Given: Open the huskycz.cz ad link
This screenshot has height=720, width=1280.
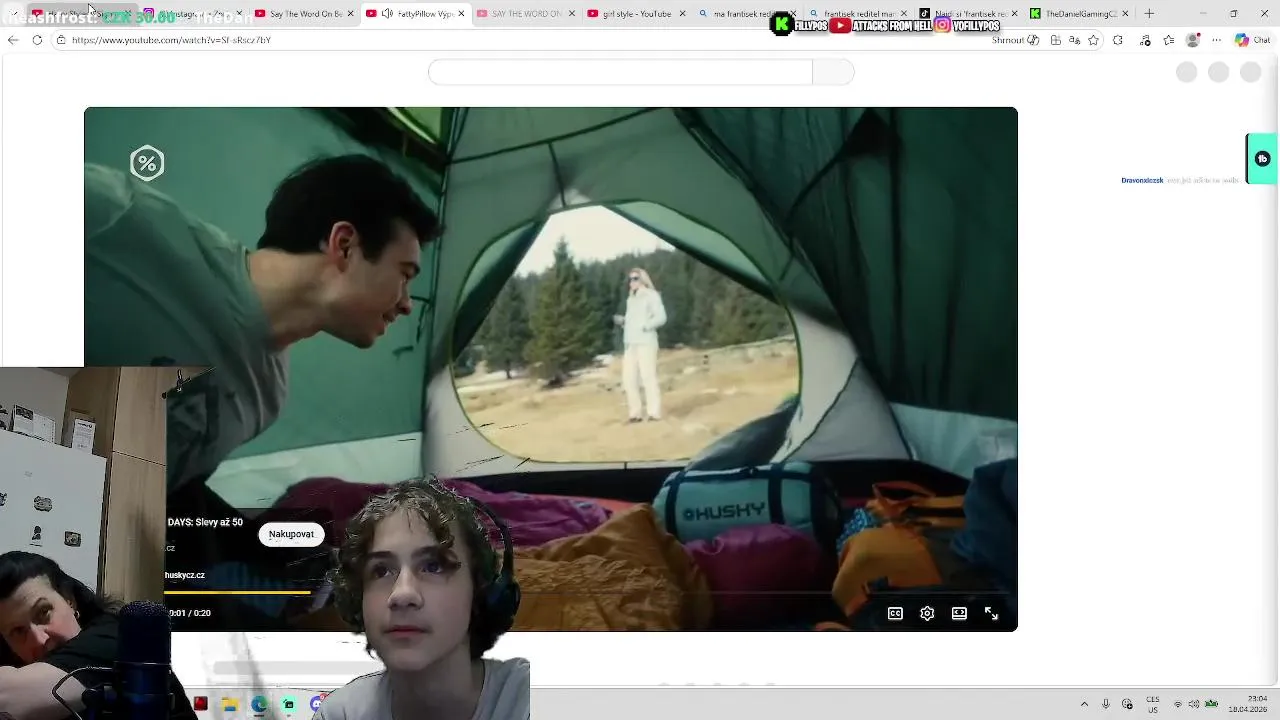Looking at the screenshot, I should (x=185, y=575).
